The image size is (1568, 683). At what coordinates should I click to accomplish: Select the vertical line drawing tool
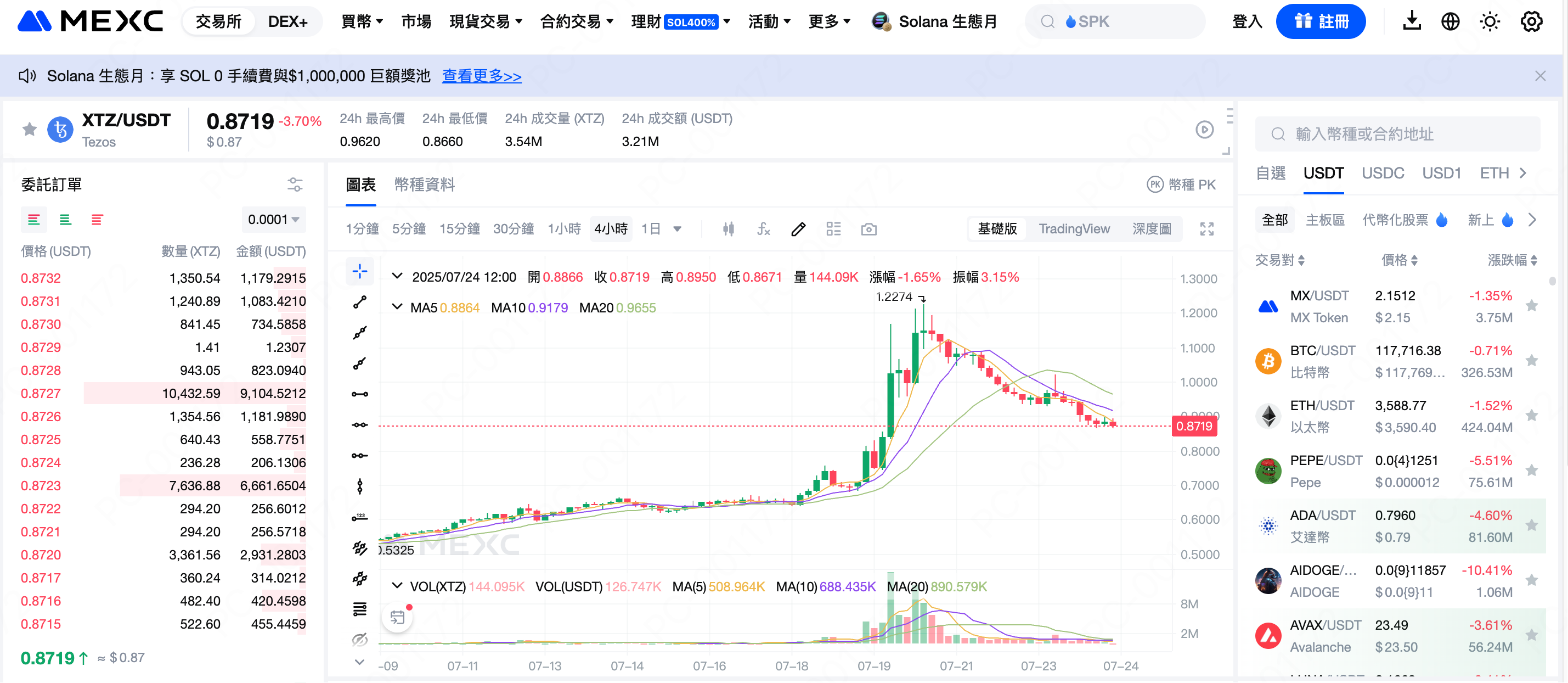360,486
